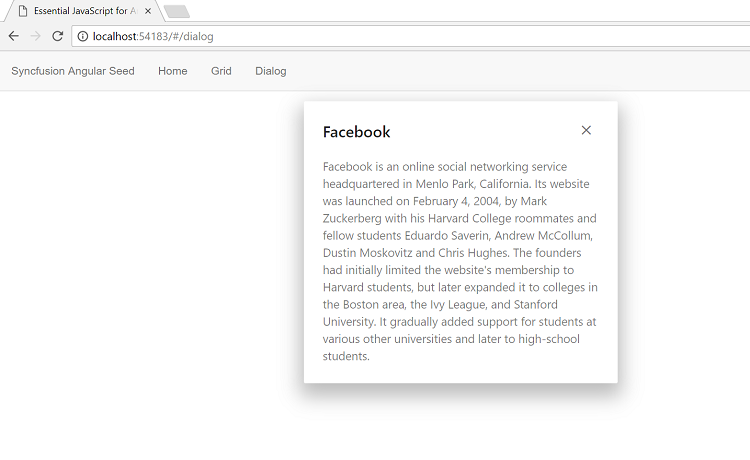Reload the page with the refresh icon

57,36
